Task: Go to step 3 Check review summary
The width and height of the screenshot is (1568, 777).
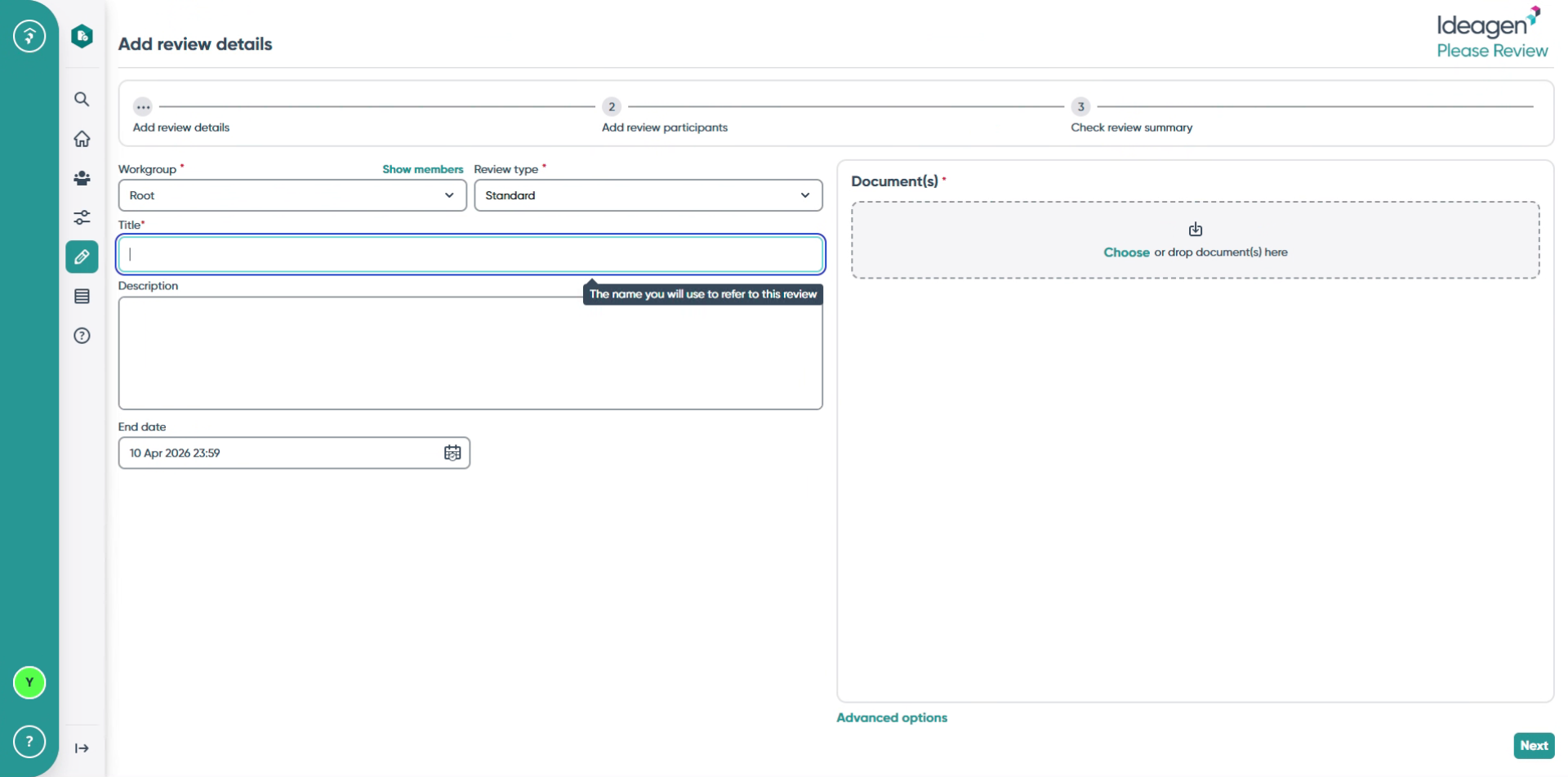Action: click(x=1132, y=127)
